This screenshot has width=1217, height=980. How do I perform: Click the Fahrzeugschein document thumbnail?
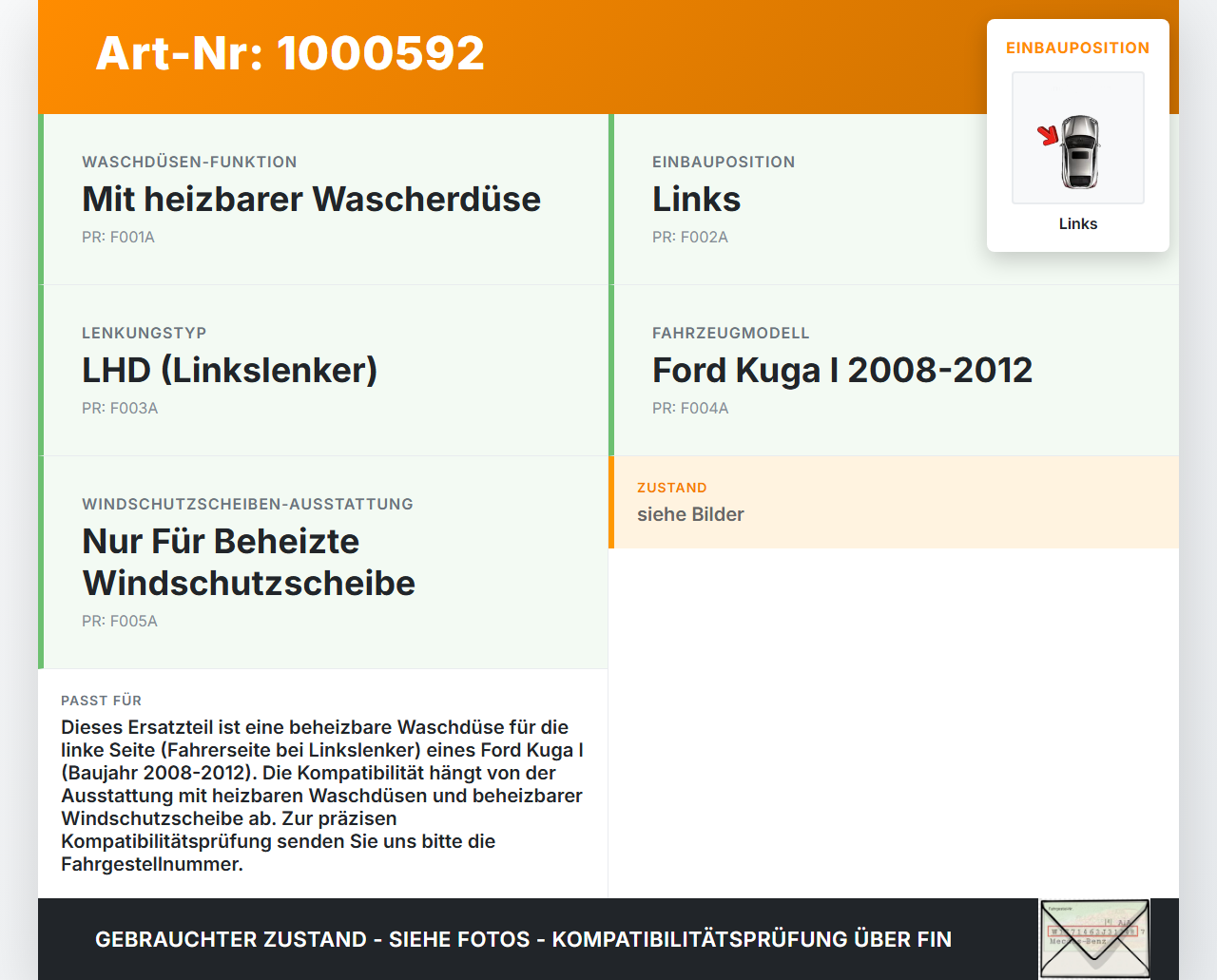pos(1094,938)
